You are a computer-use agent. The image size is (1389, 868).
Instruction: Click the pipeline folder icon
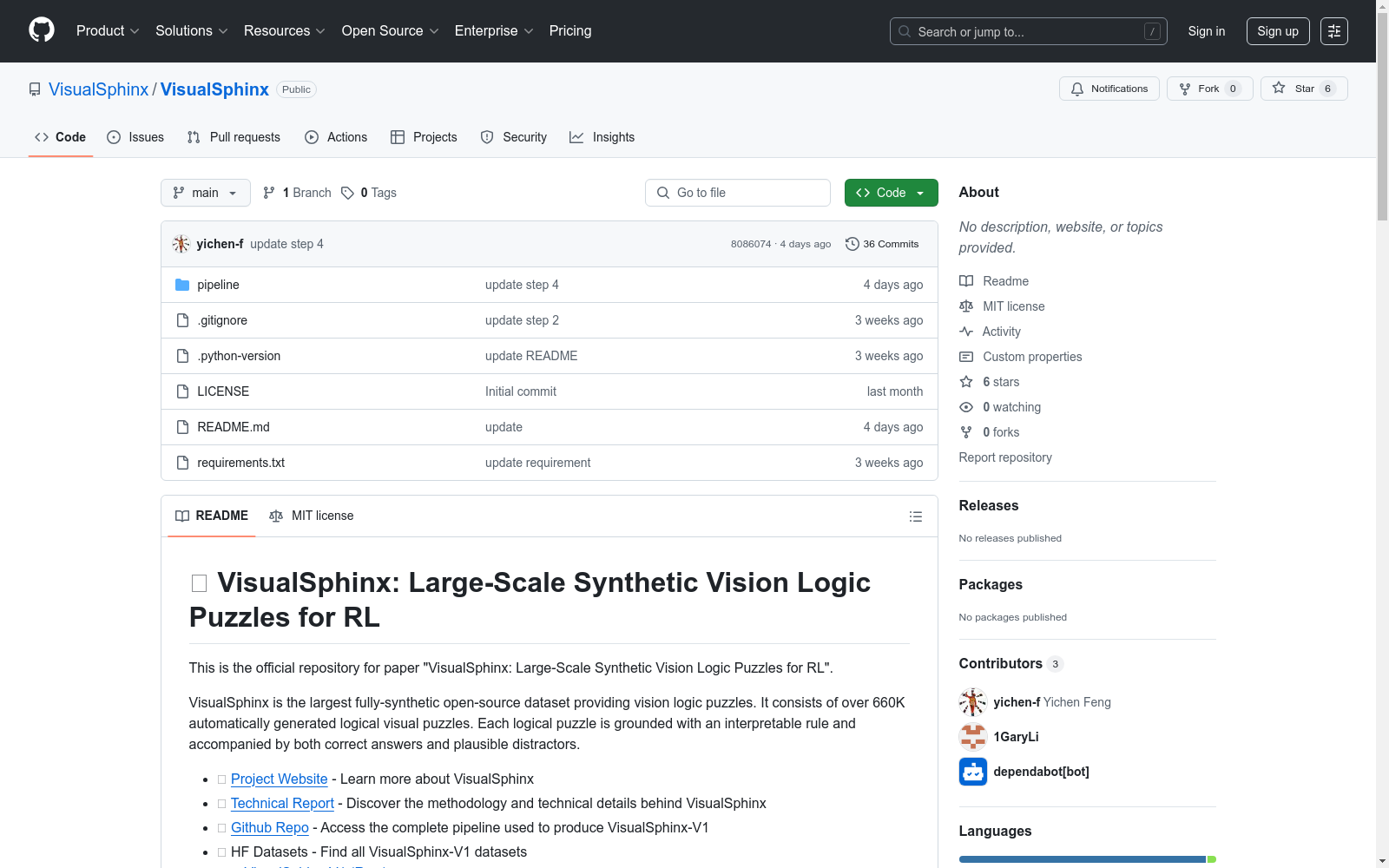point(182,285)
